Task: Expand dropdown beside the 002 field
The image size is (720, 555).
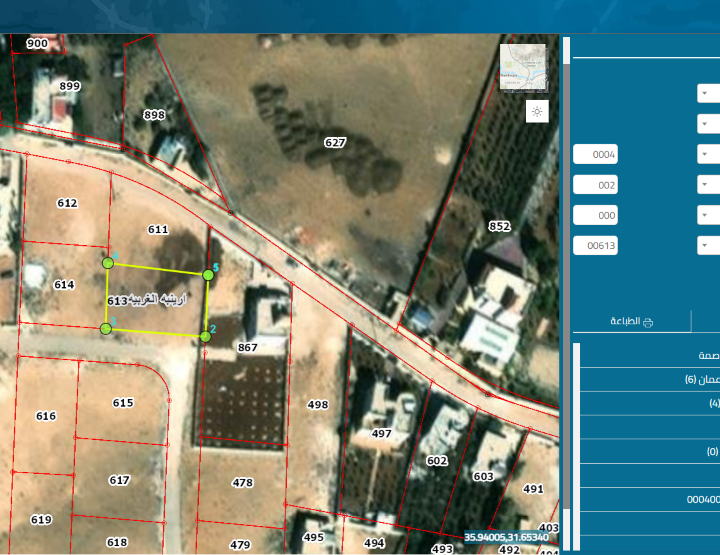Action: pyautogui.click(x=707, y=185)
